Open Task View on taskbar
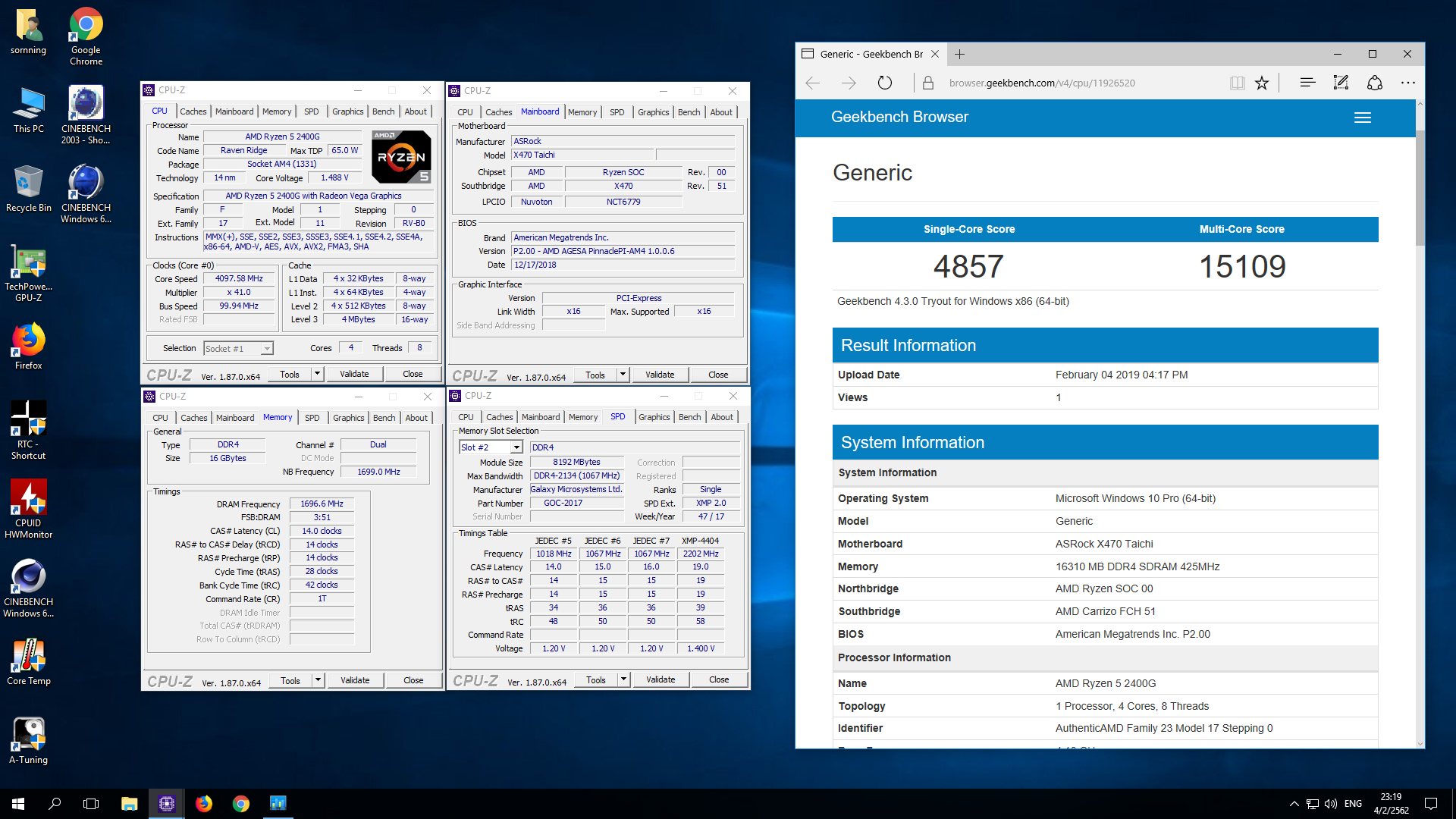 [91, 804]
